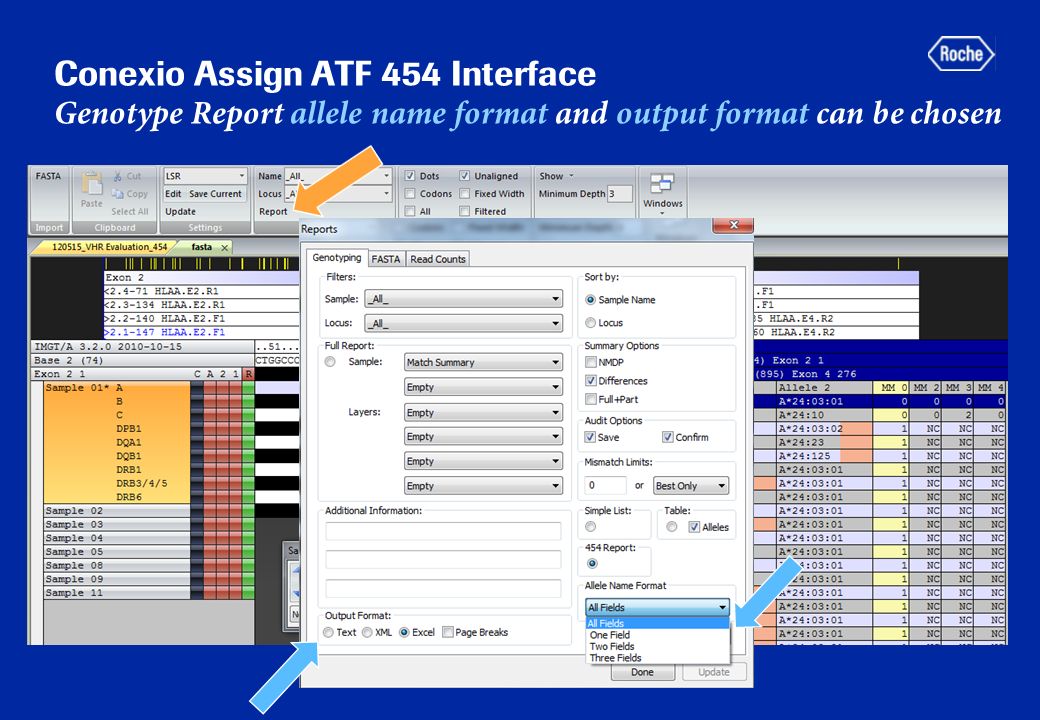Screen dimensions: 1040x720
Task: Enable the Filtered checkbox
Action: 464,211
